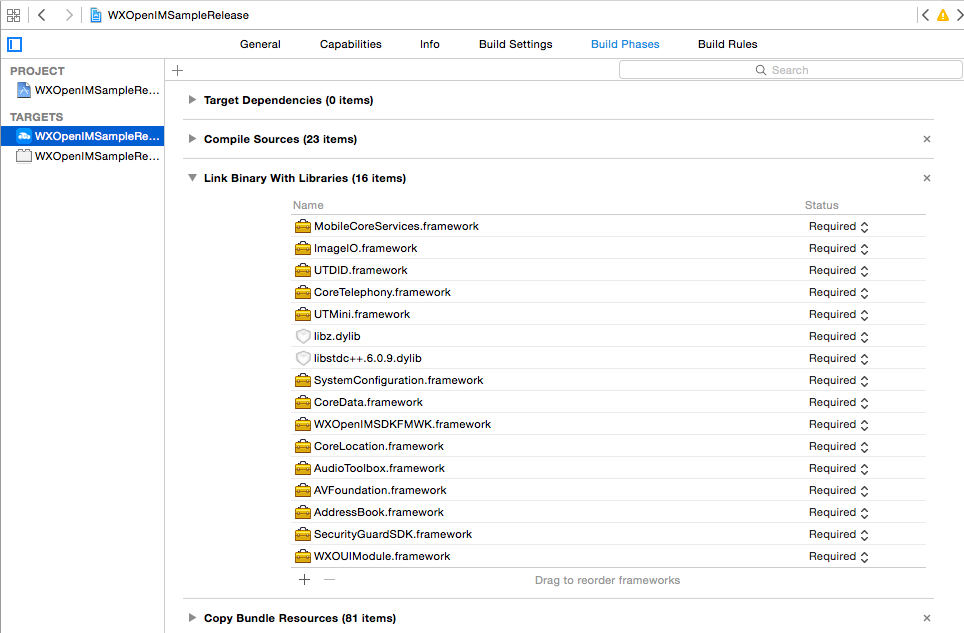Viewport: 964px width, 633px height.
Task: Remove selected framework with minus button
Action: (x=330, y=579)
